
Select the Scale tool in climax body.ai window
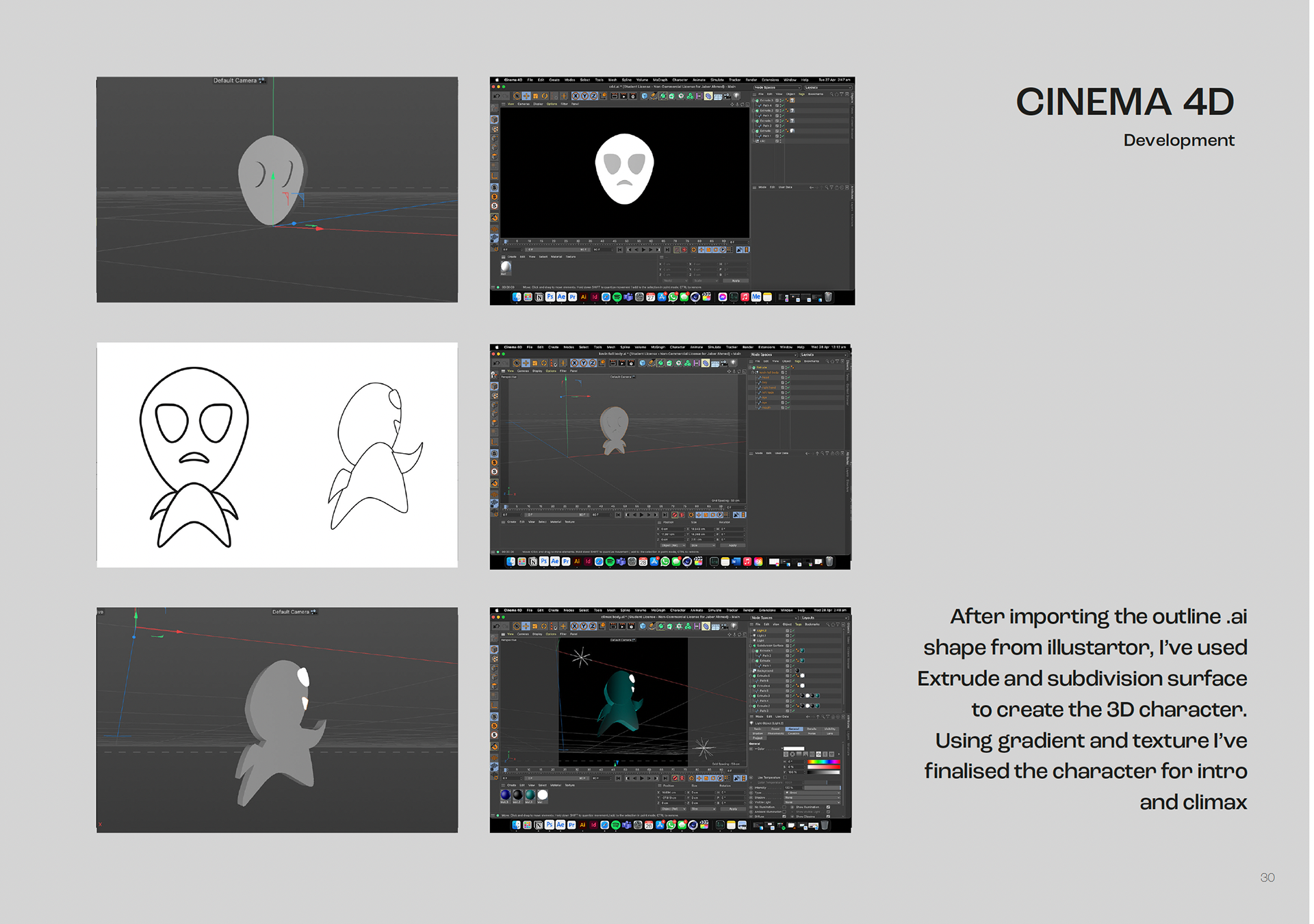tap(534, 626)
